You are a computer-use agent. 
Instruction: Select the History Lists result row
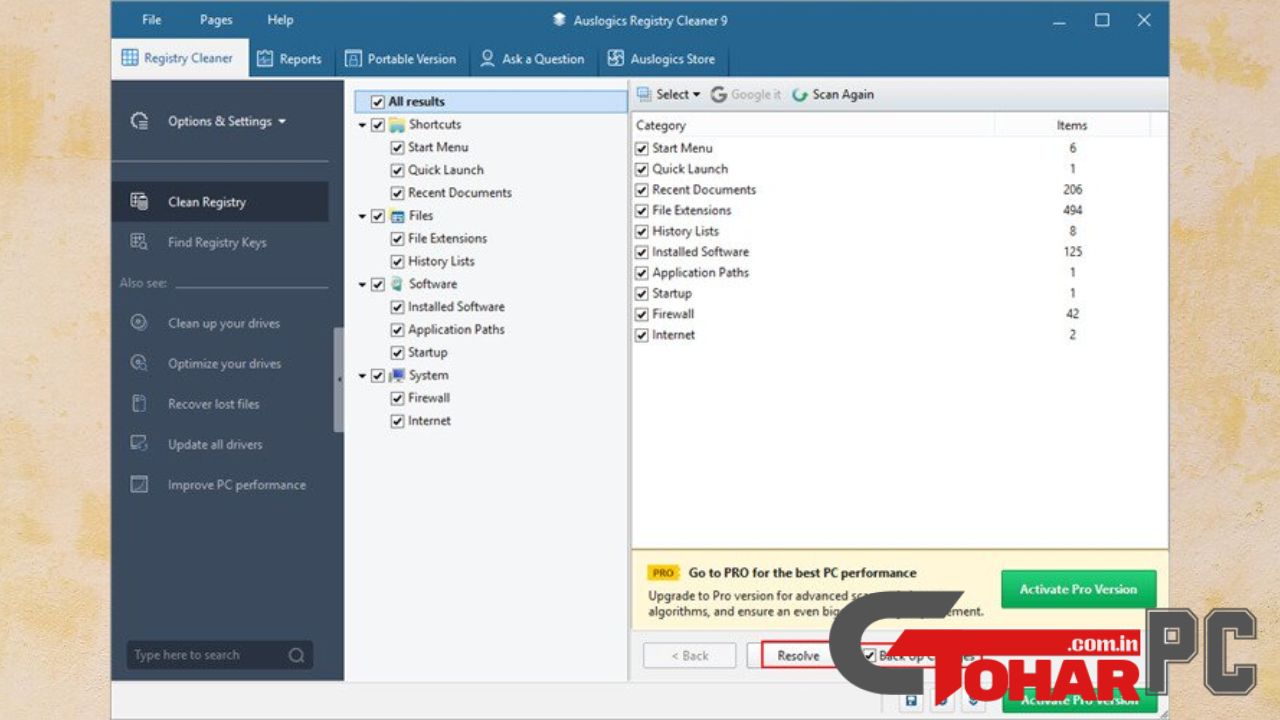899,231
